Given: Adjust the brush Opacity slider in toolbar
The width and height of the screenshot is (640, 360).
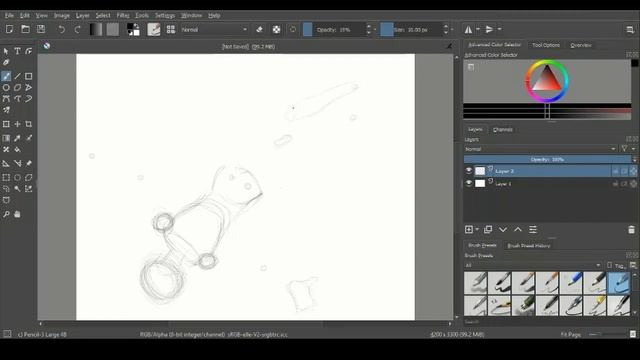Looking at the screenshot, I should click(x=334, y=29).
